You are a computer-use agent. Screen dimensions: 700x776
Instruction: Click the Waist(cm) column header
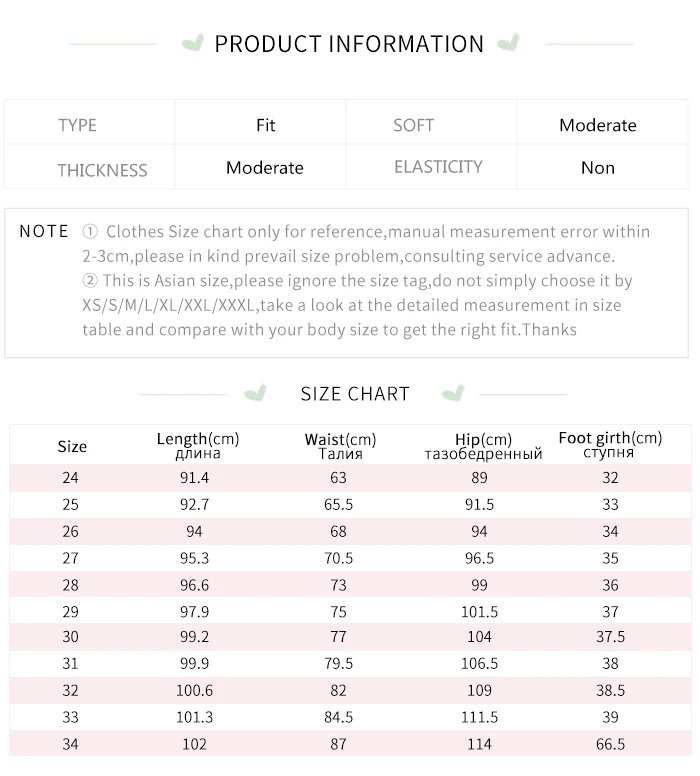click(341, 446)
